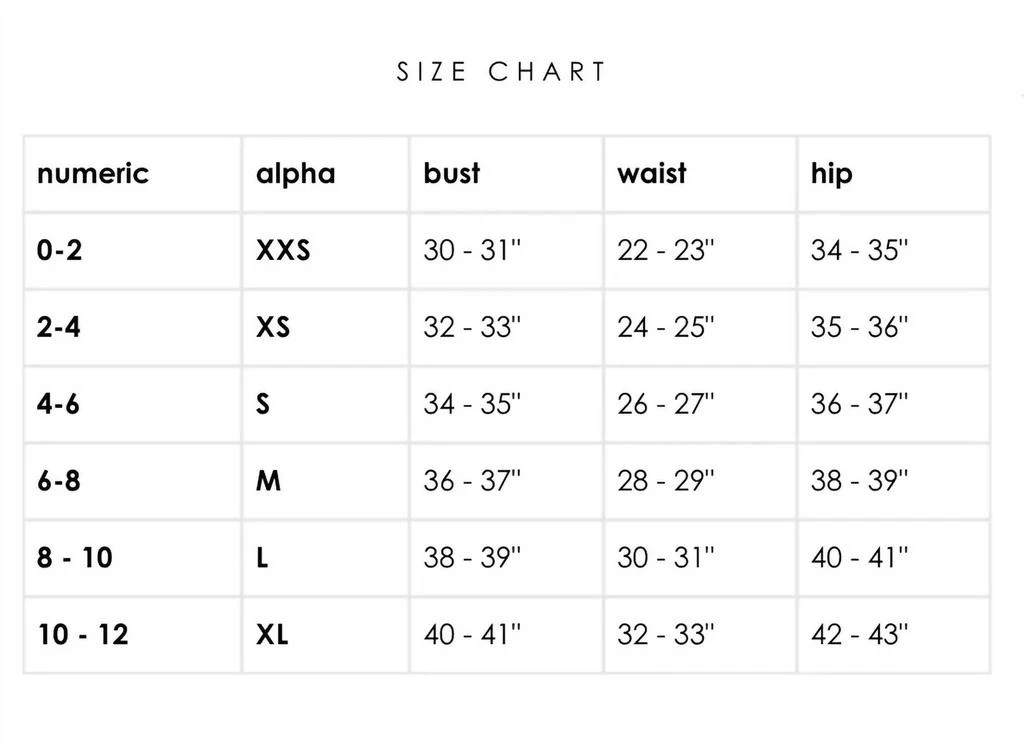Click hip measurement 36 - 37" cell

click(893, 404)
